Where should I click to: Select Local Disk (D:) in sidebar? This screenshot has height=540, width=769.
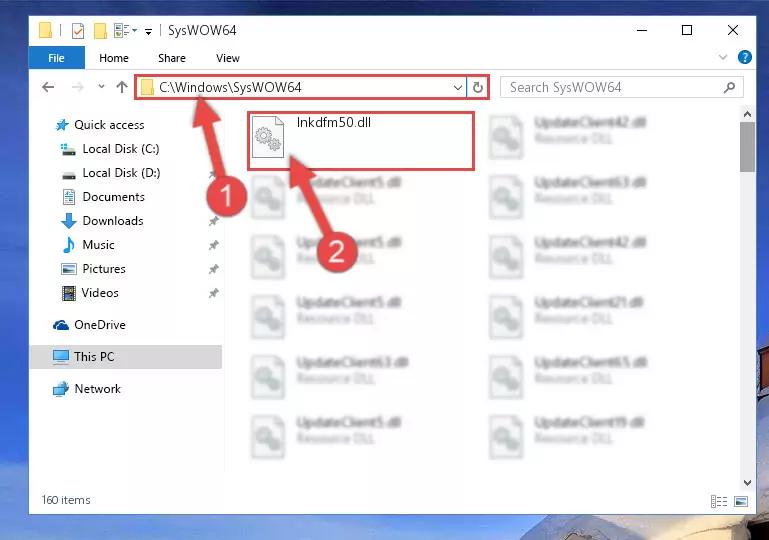coord(121,173)
